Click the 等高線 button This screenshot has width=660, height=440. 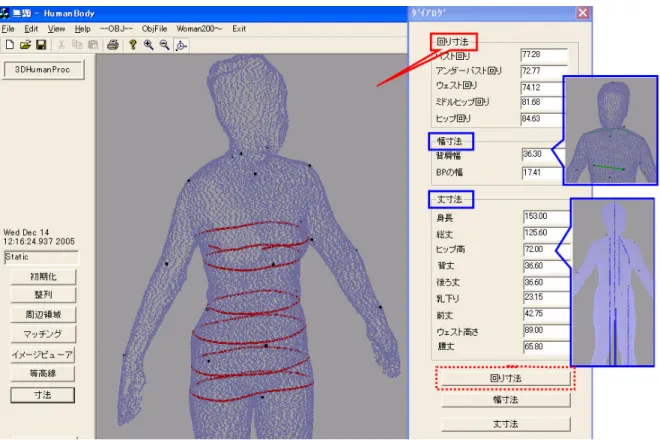43,373
